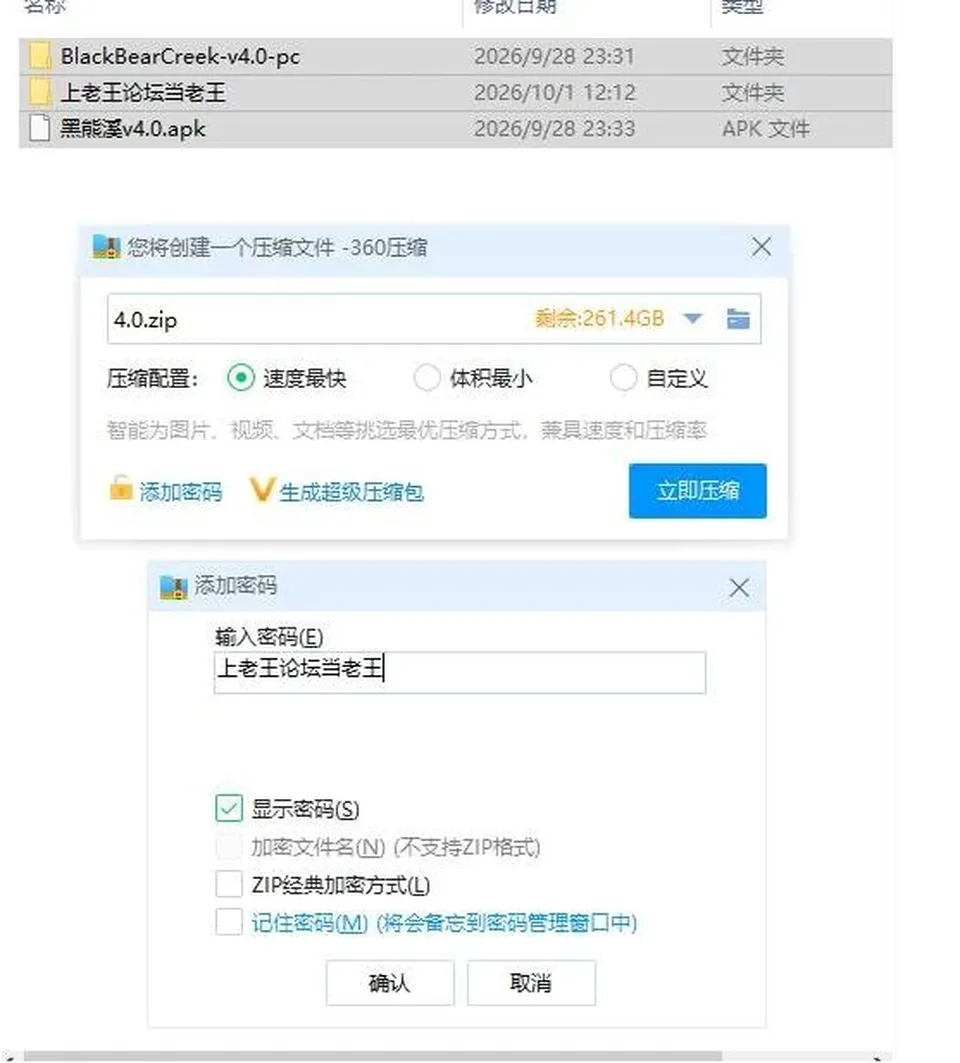The width and height of the screenshot is (960, 1063).
Task: Click the app icon in the 添加密码 dialog title
Action: [x=174, y=586]
